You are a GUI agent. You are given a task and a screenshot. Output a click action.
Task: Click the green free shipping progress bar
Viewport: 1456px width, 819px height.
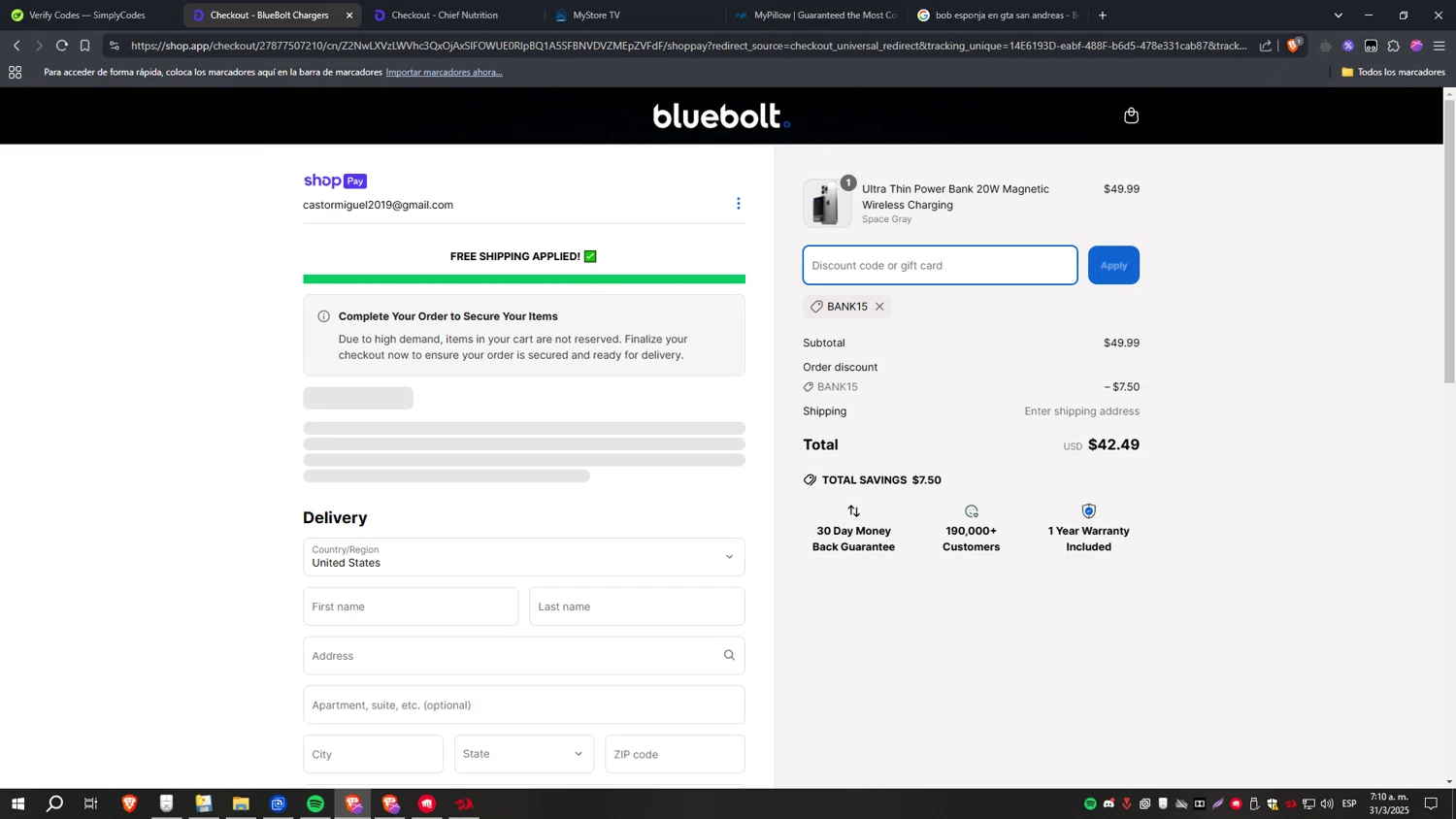tap(524, 278)
